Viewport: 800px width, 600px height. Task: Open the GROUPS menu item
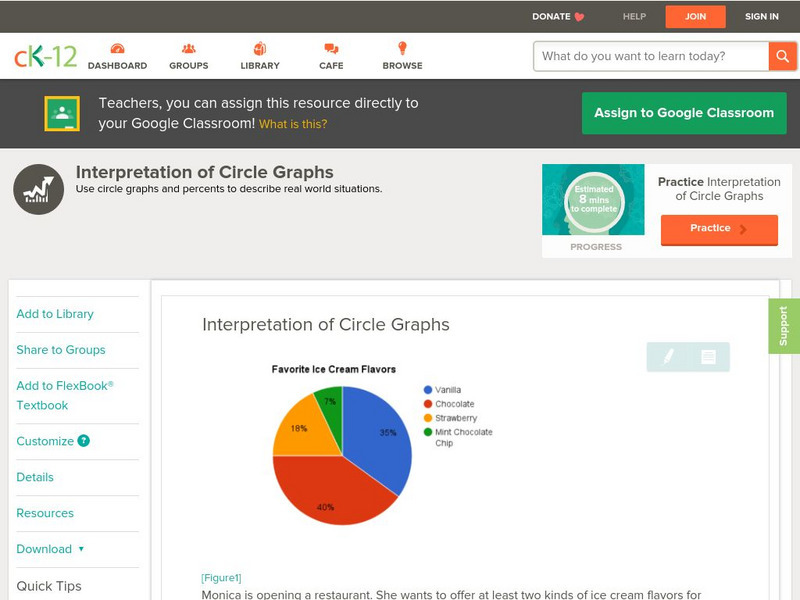pyautogui.click(x=189, y=65)
